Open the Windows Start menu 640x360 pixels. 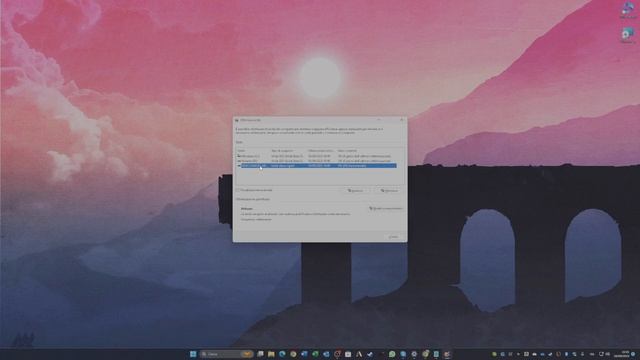[193, 354]
